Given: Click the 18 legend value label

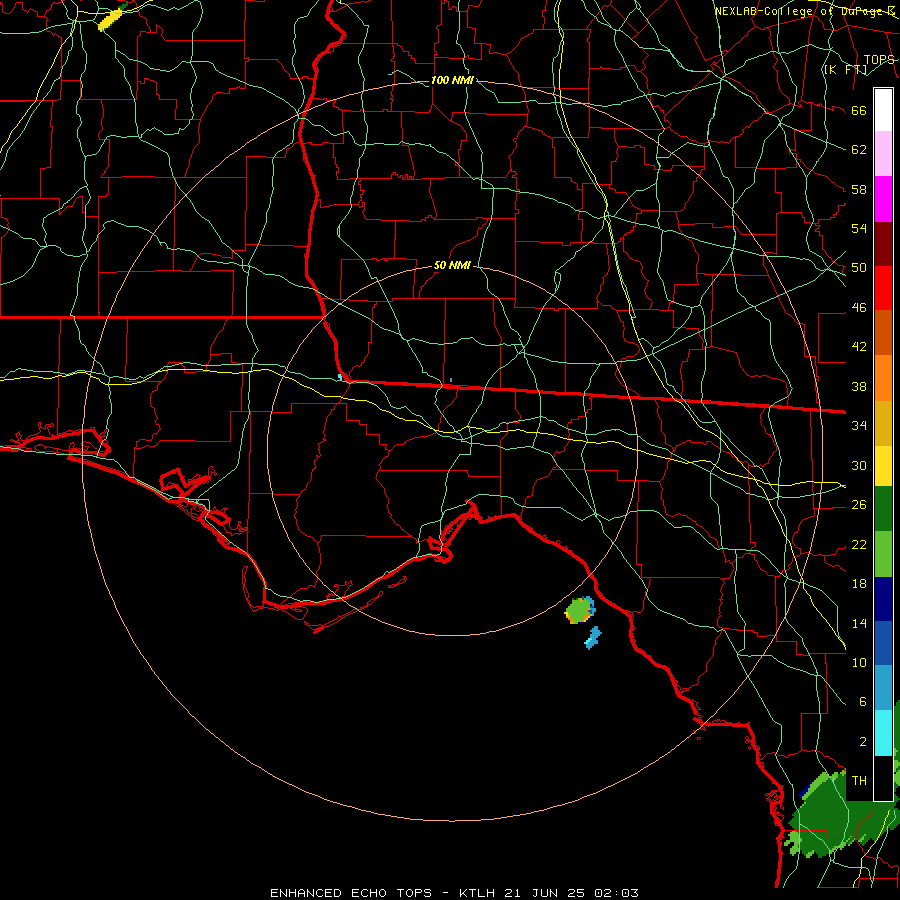Looking at the screenshot, I should click(x=859, y=583).
